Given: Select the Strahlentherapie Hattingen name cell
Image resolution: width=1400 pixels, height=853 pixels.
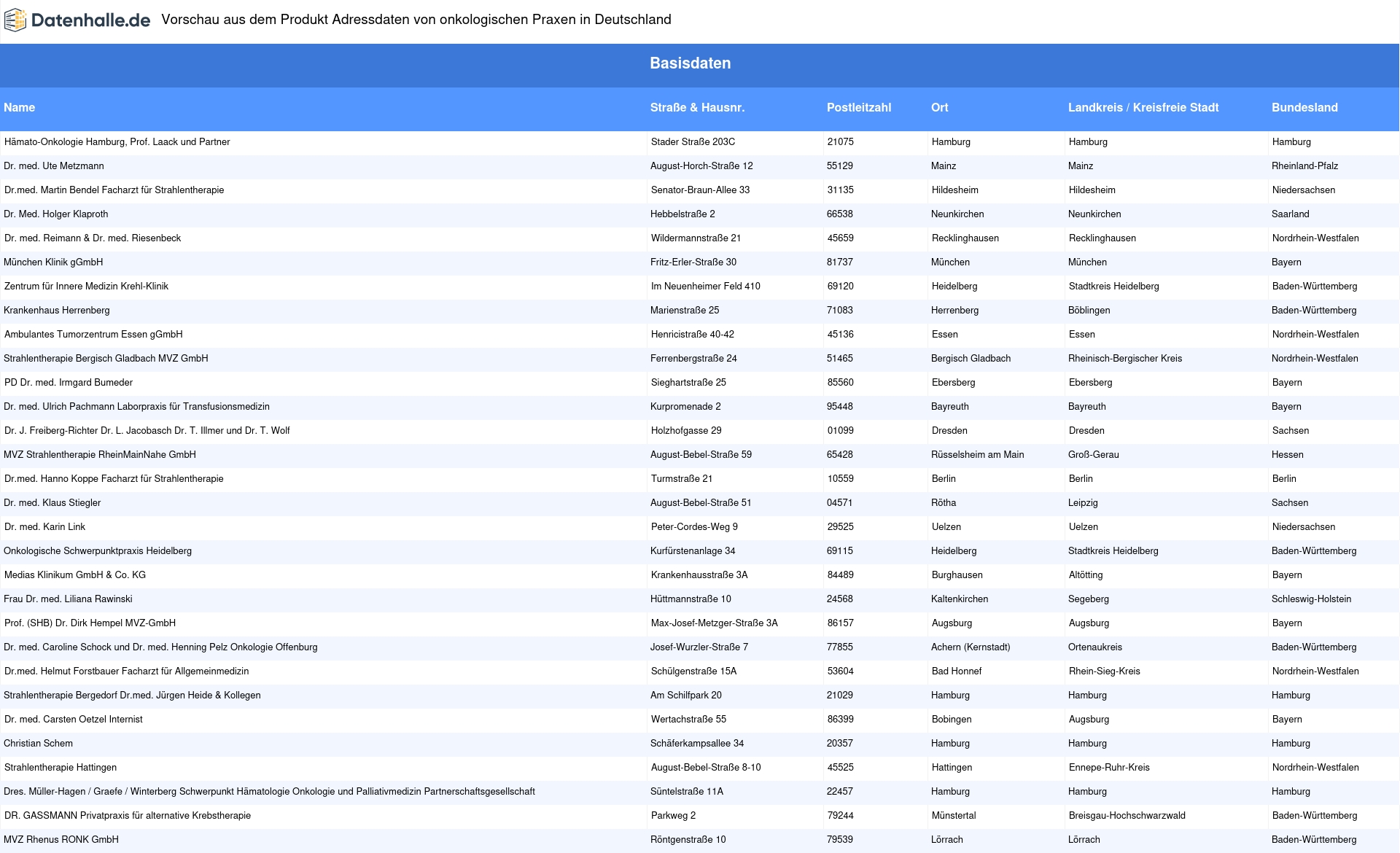Looking at the screenshot, I should 61,768.
